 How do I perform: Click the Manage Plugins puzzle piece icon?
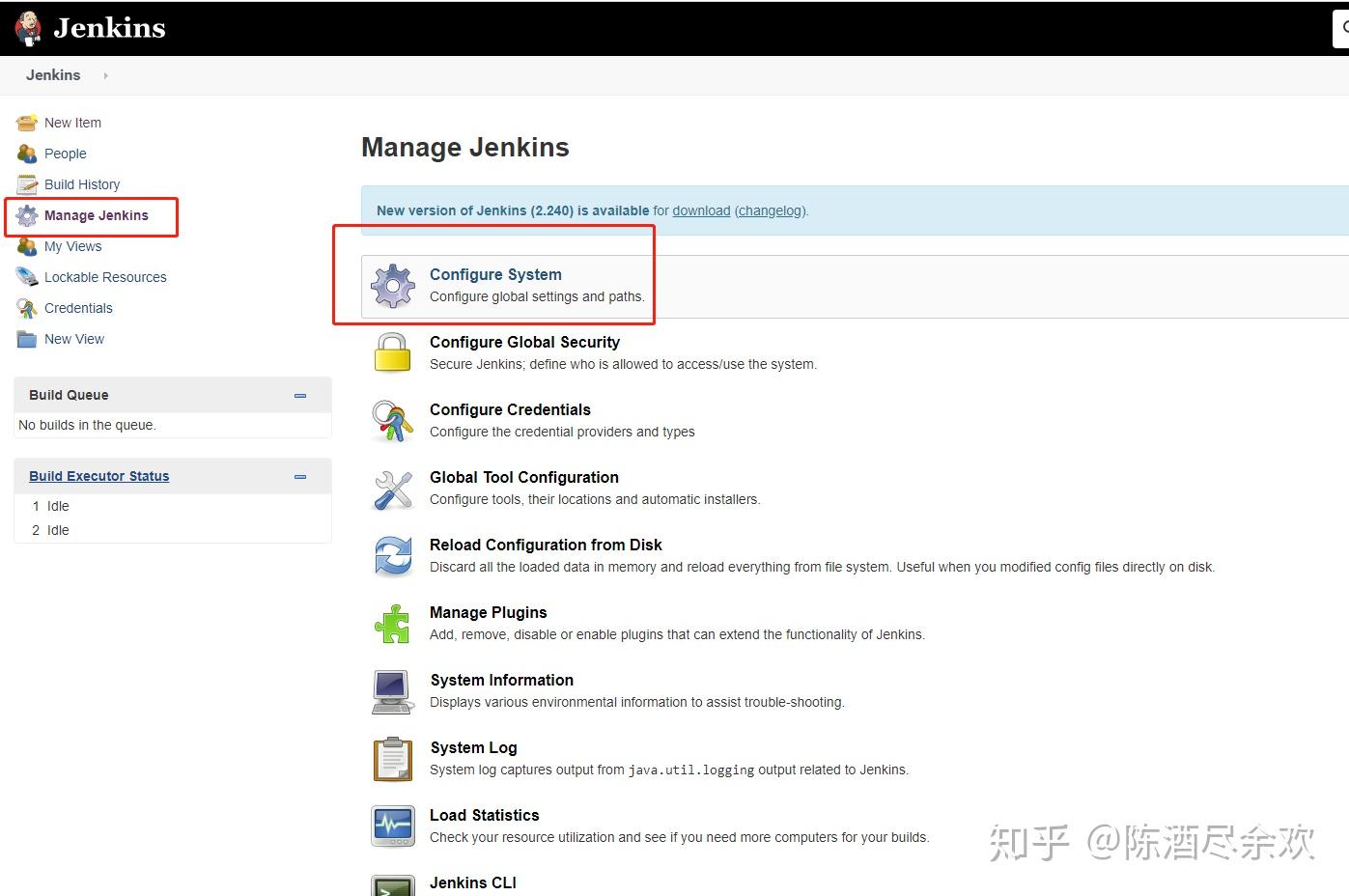393,624
